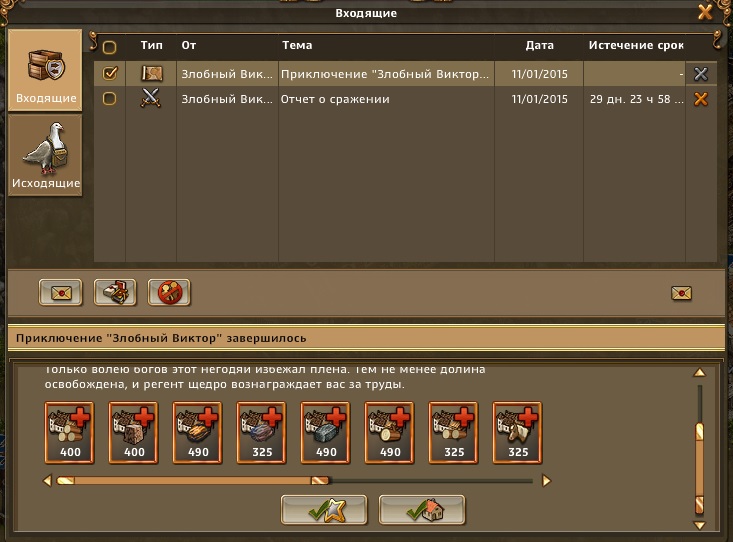Screen dimensions: 733x542
Task: Click the new mail envelope button on the left
Action: tap(61, 293)
